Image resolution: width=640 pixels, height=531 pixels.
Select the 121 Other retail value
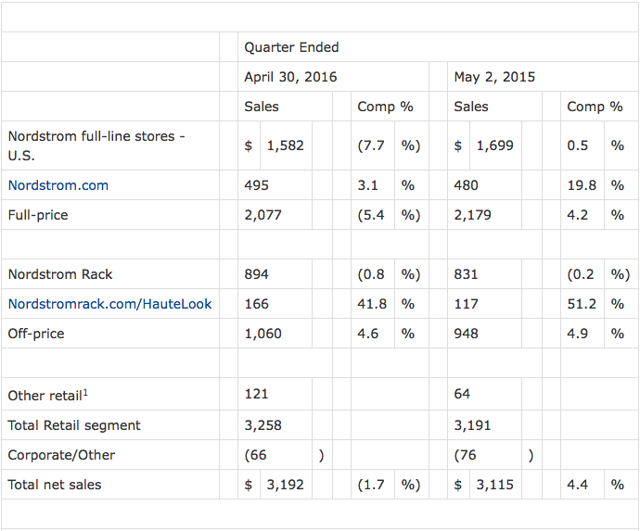(256, 394)
